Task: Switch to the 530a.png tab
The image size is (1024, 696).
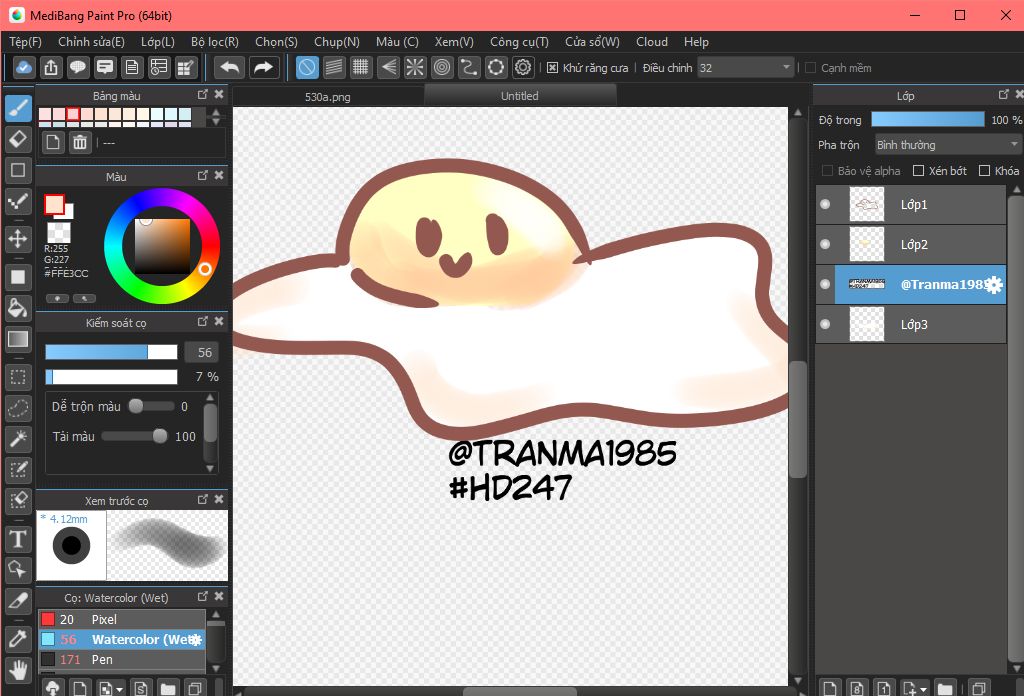Action: (x=328, y=97)
